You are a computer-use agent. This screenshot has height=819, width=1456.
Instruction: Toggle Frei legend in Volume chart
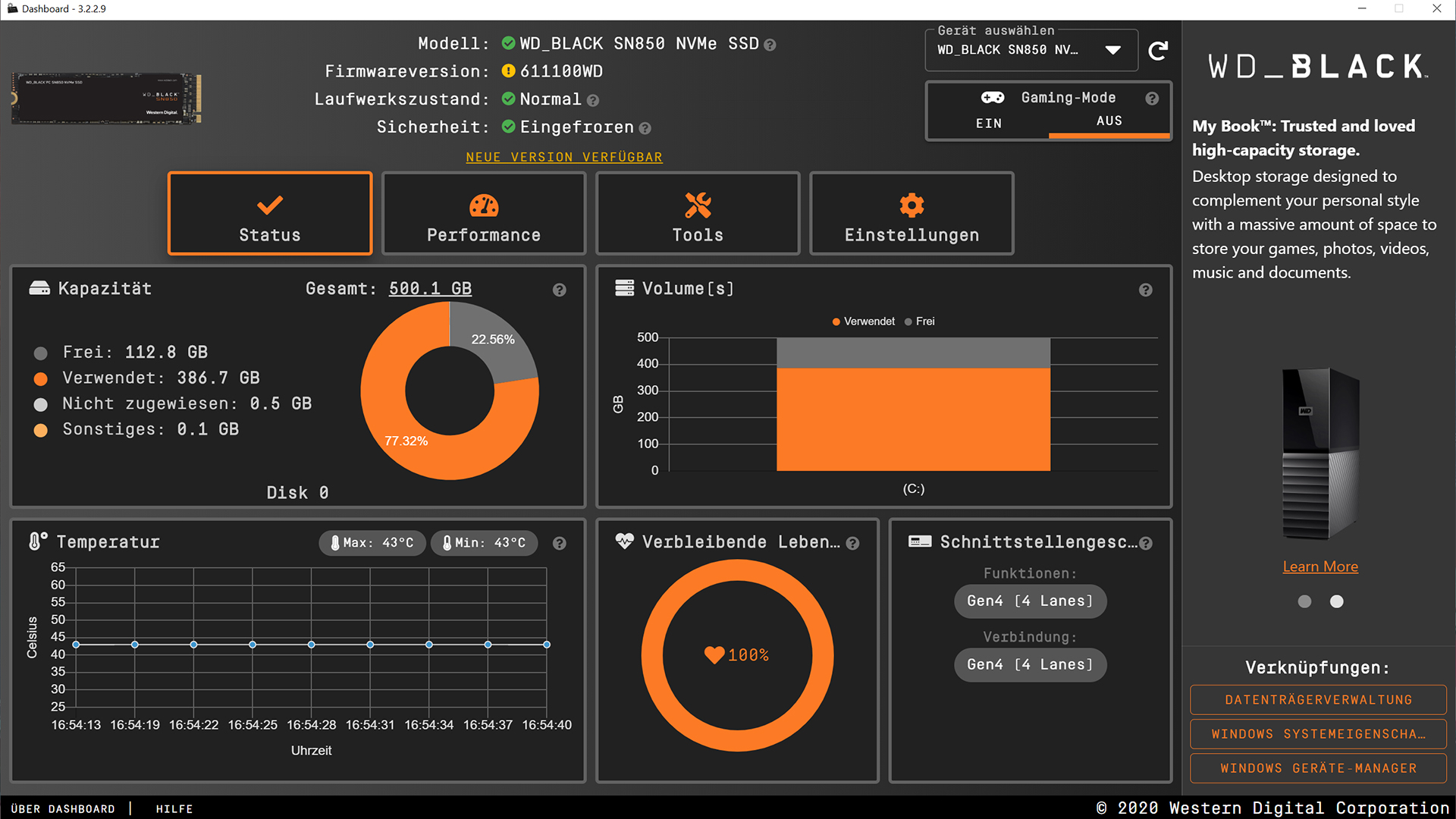click(920, 322)
